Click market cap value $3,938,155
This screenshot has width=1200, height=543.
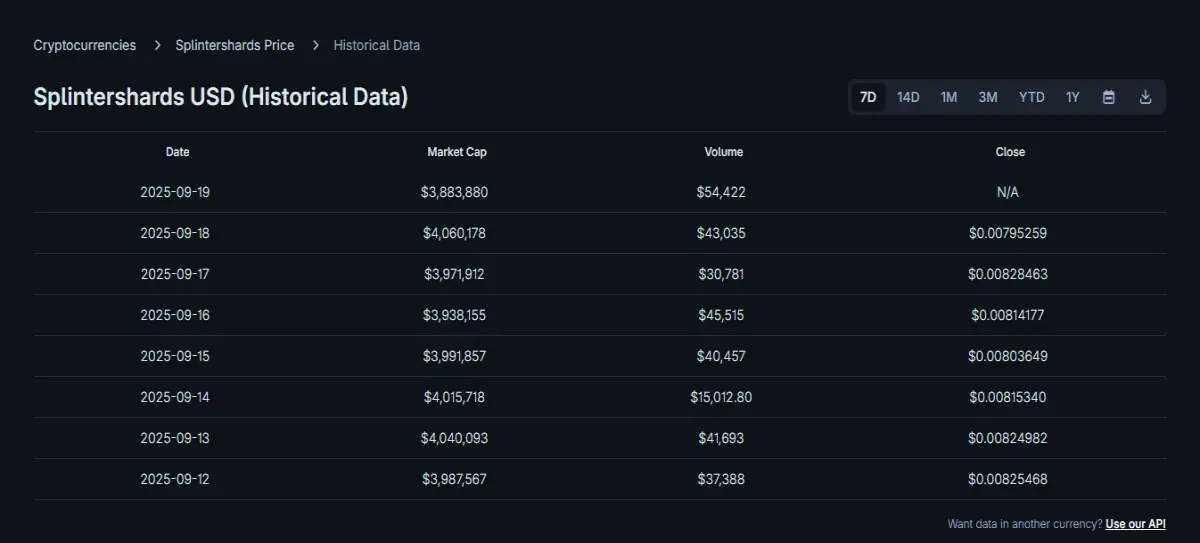(x=455, y=315)
